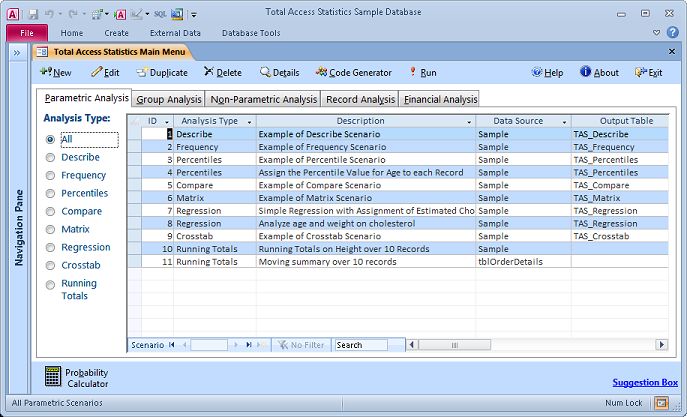Open Analysis Type column dropdown arrow
Screen dimensions: 687x417
click(250, 122)
